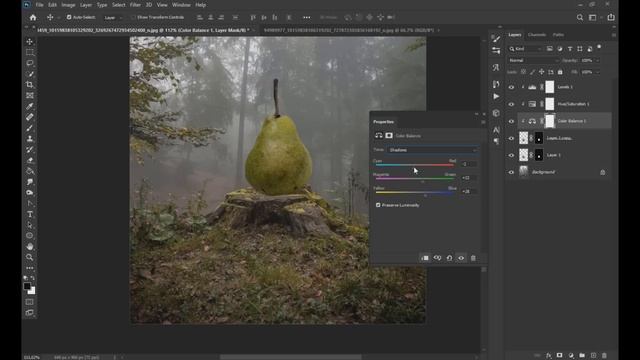Add a layer mask in Layers panel

click(x=560, y=356)
